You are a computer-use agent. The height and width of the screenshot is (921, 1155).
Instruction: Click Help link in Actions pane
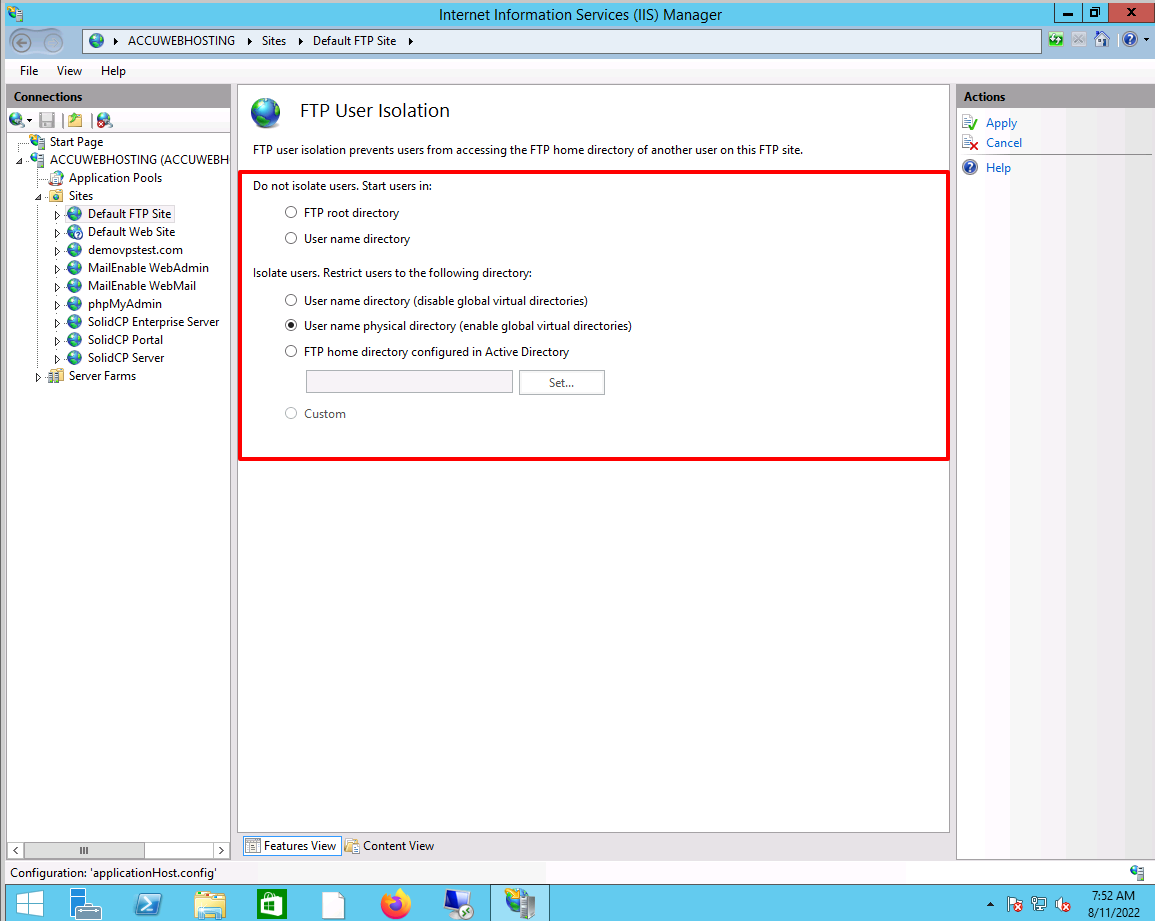pyautogui.click(x=998, y=167)
